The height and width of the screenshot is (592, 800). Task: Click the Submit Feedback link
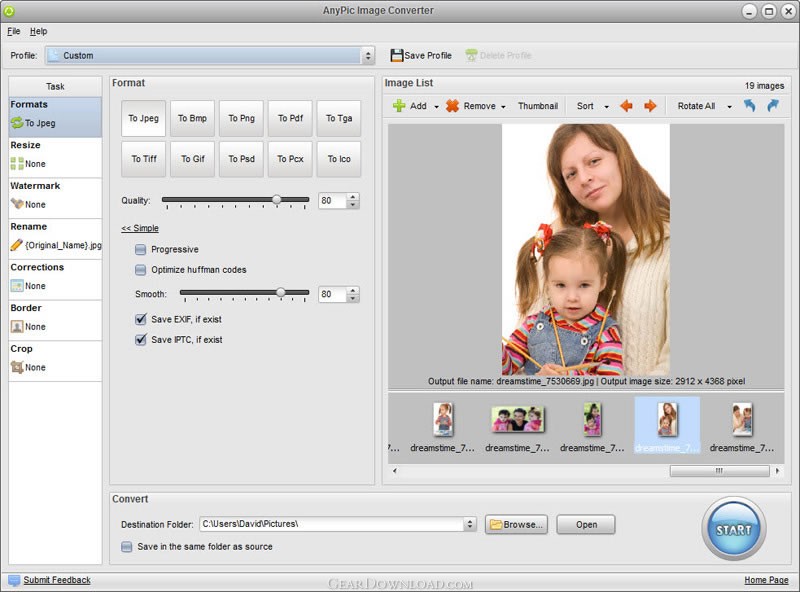point(57,580)
